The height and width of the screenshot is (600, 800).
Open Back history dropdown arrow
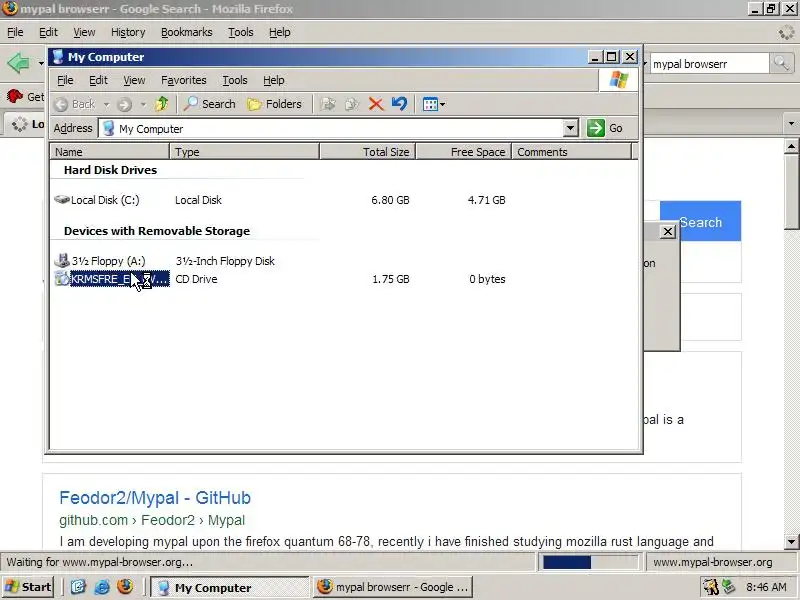point(107,105)
